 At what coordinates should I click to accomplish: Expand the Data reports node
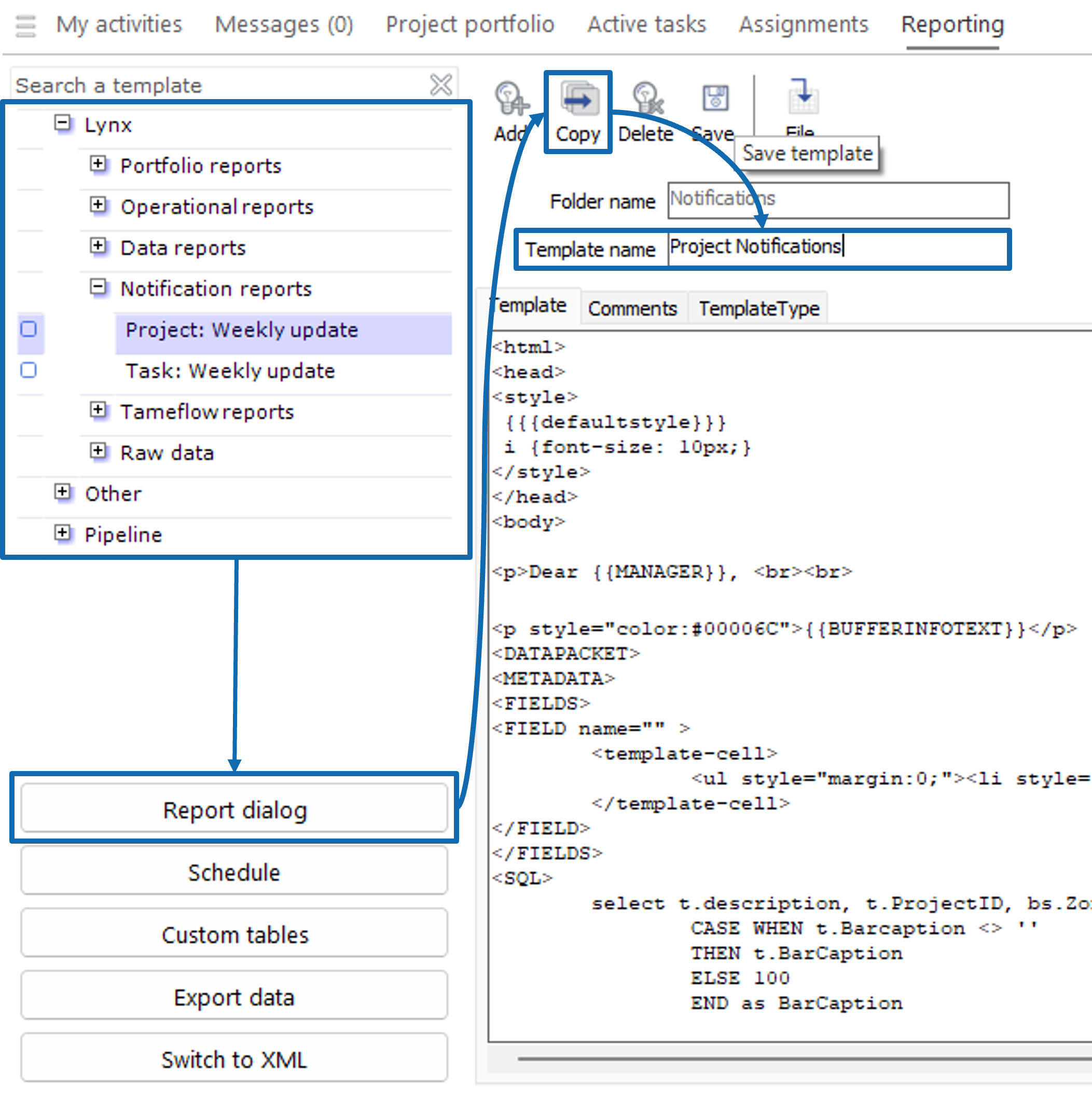tap(98, 245)
